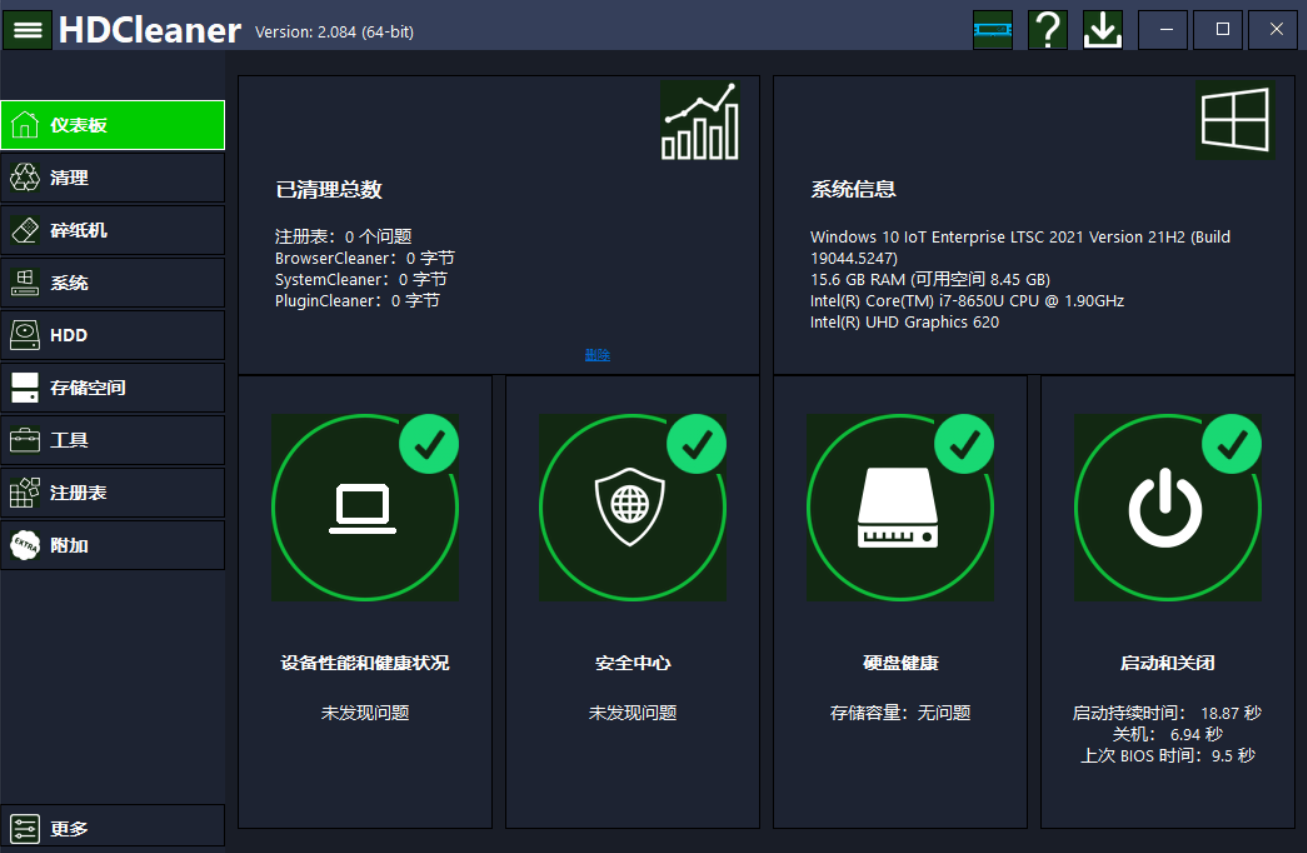Click the 已清理总数 heading

point(329,190)
